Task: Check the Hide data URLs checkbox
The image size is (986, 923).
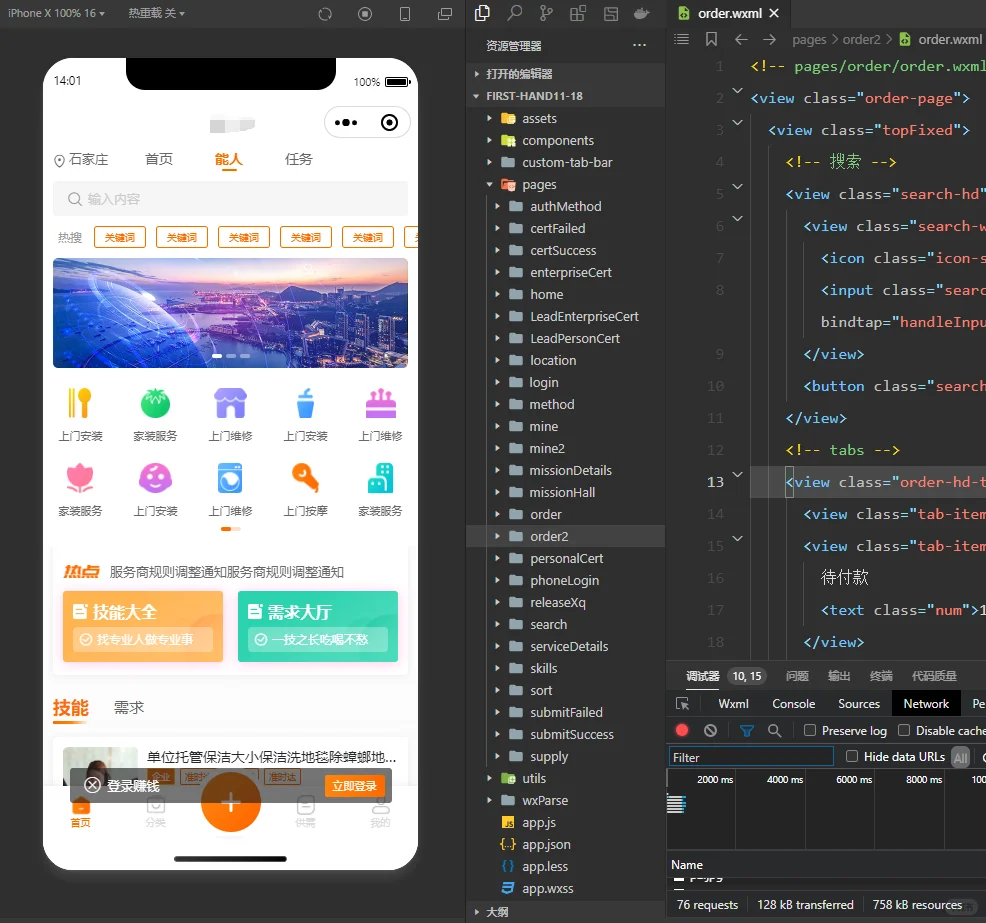Action: coord(852,756)
